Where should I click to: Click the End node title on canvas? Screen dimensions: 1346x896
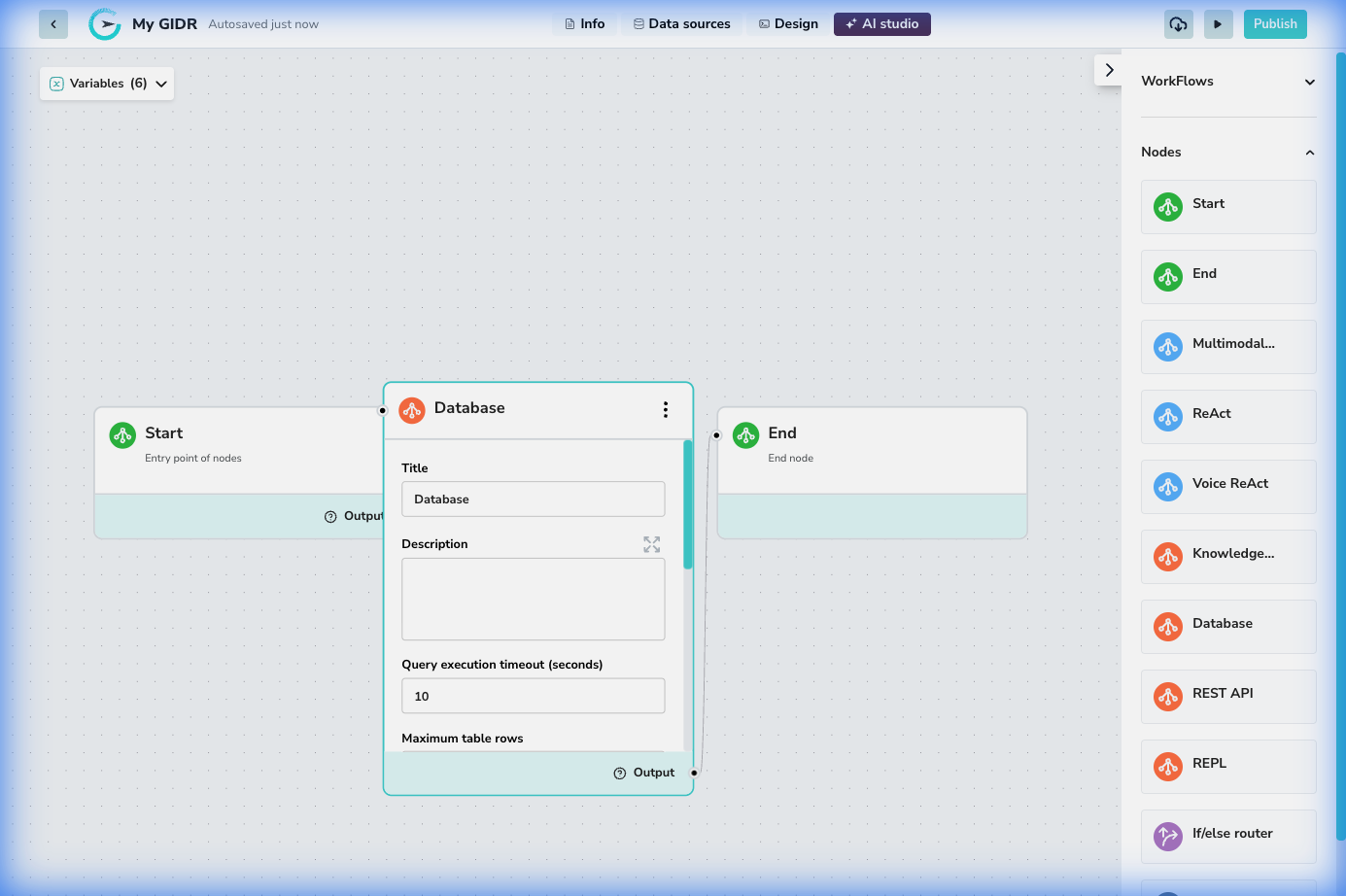(x=782, y=433)
